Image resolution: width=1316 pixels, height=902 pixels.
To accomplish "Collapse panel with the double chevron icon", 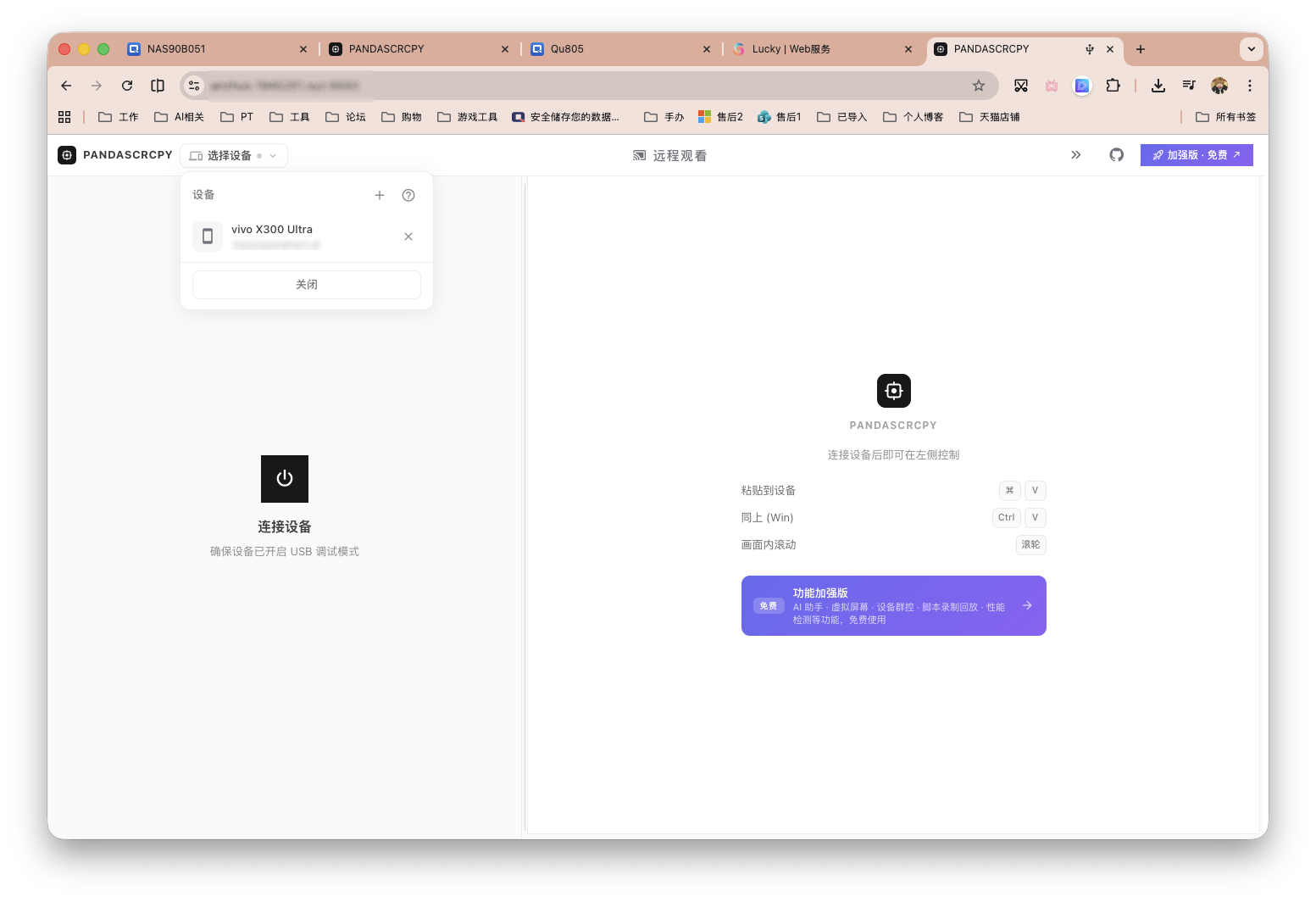I will (x=1076, y=155).
